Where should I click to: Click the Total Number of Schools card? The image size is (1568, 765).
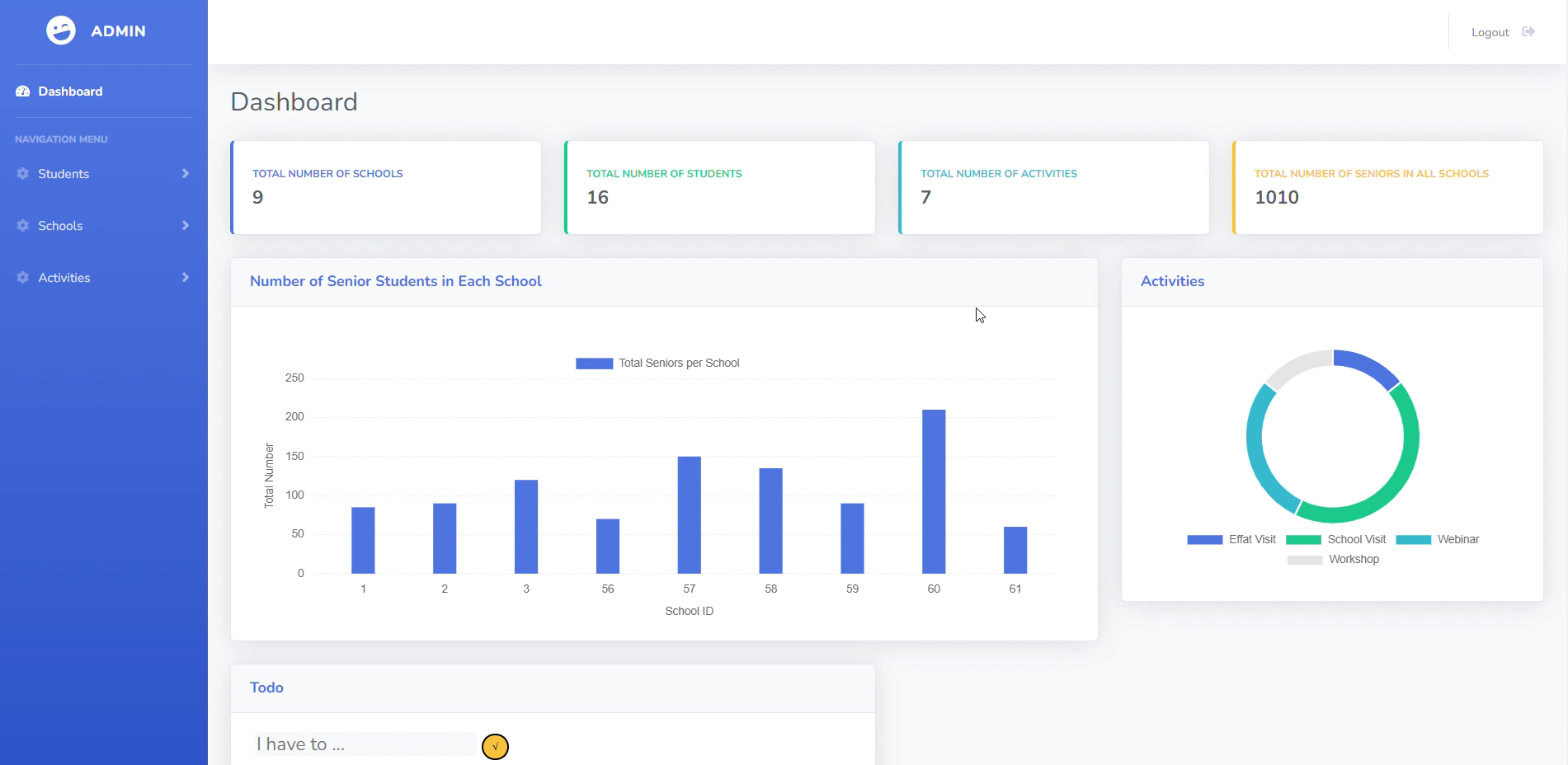[385, 187]
